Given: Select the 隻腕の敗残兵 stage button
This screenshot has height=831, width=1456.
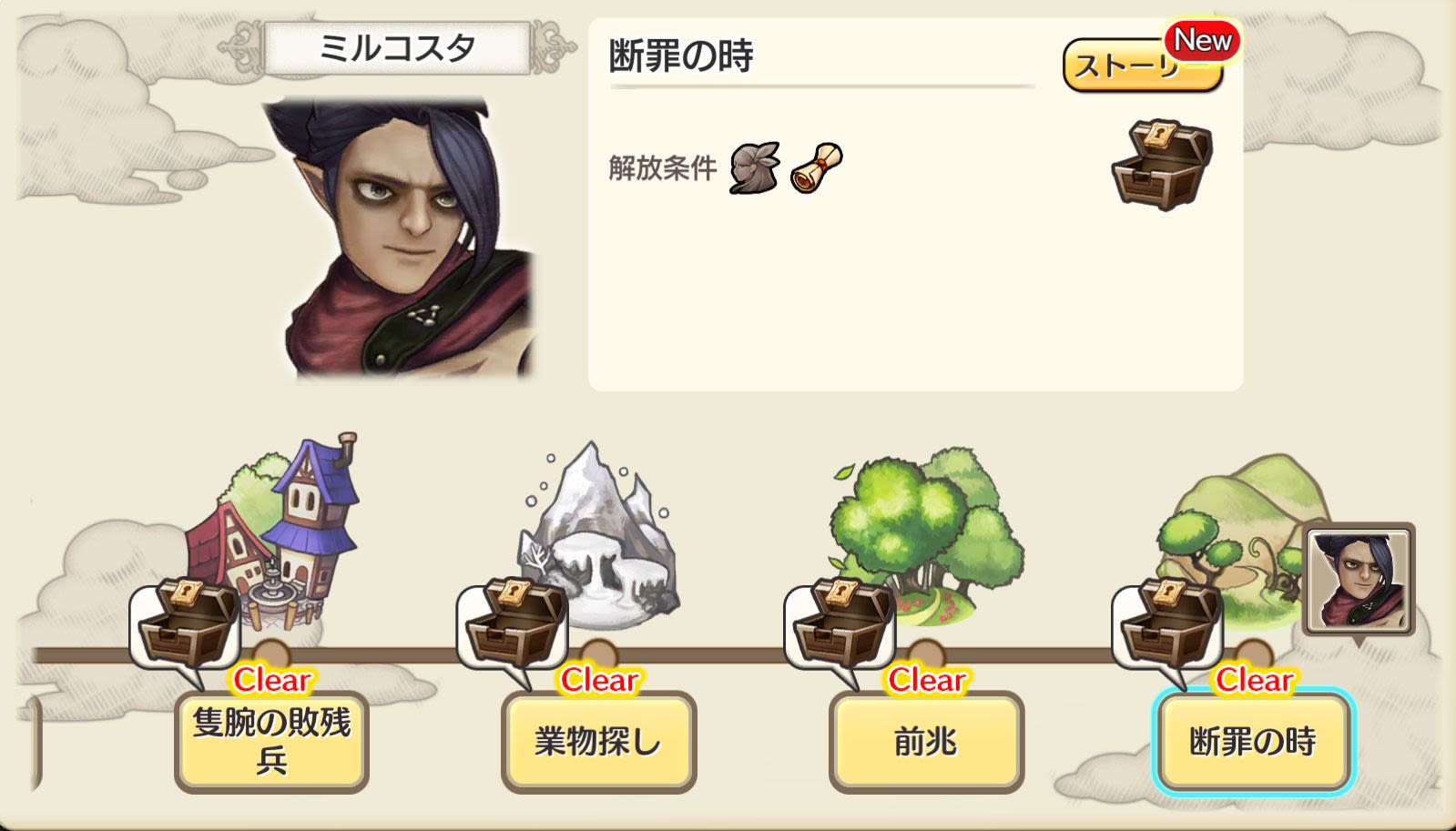Looking at the screenshot, I should 271,742.
